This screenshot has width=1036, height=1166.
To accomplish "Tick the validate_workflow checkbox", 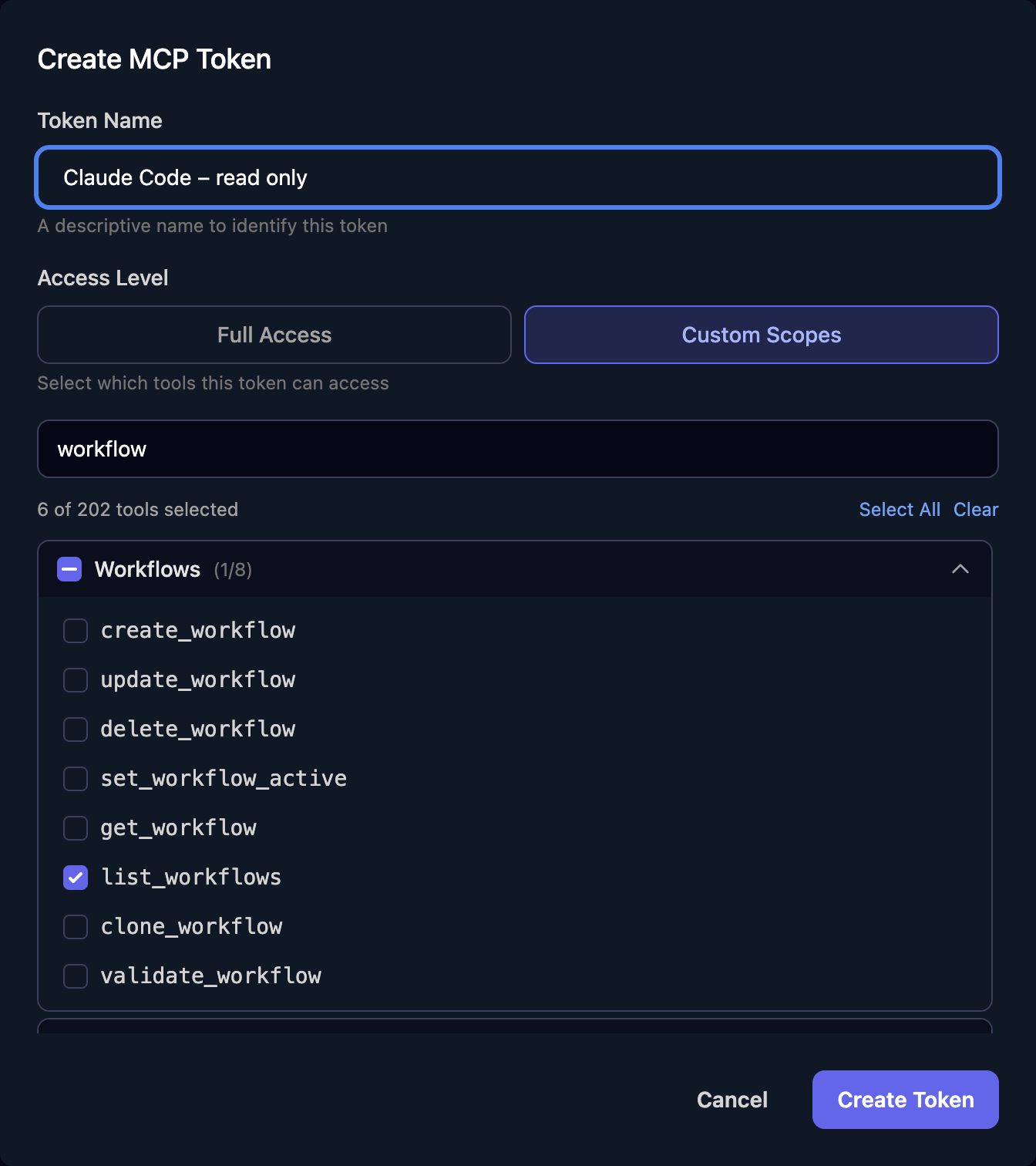I will click(x=76, y=976).
